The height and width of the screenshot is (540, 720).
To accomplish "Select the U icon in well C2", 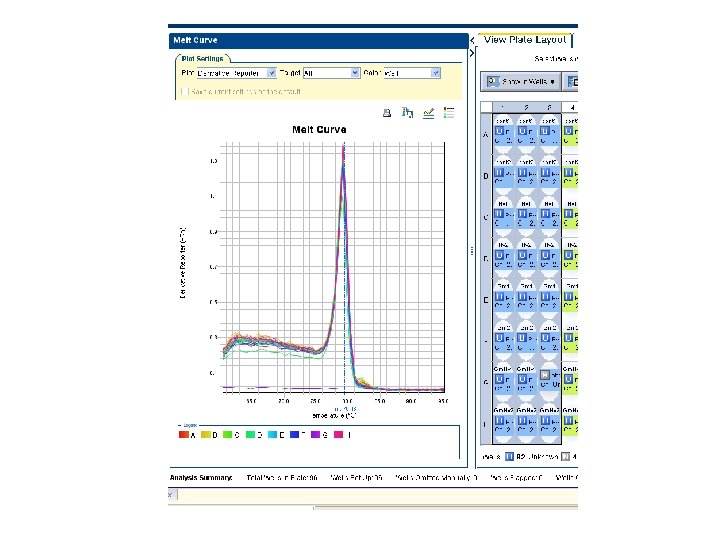I will (523, 214).
